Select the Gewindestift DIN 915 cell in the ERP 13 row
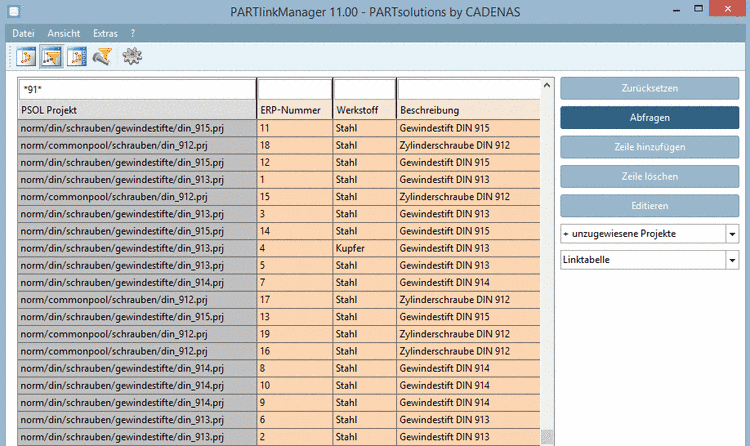 point(469,317)
